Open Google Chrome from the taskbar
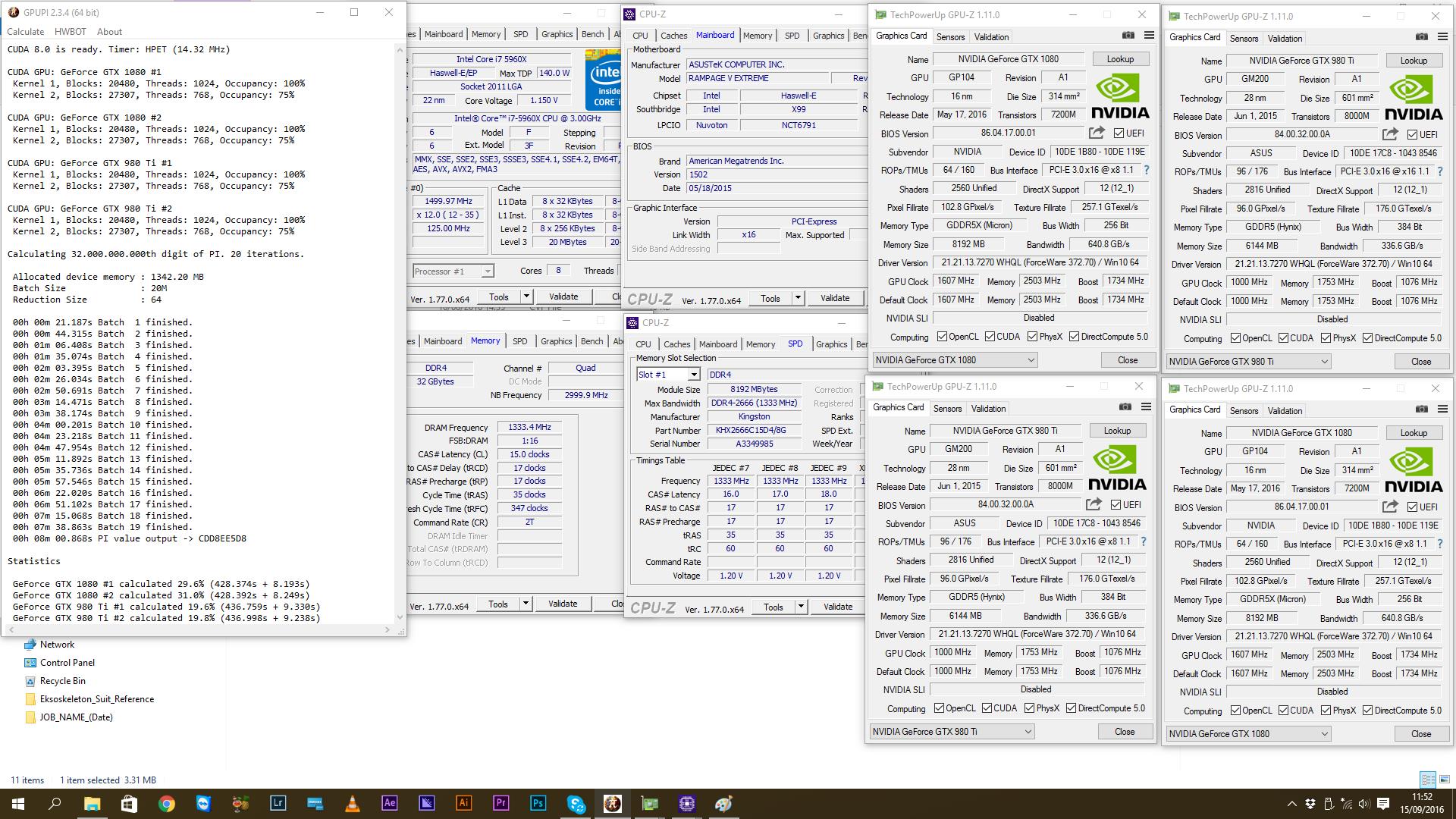This screenshot has width=1456, height=819. (x=166, y=803)
